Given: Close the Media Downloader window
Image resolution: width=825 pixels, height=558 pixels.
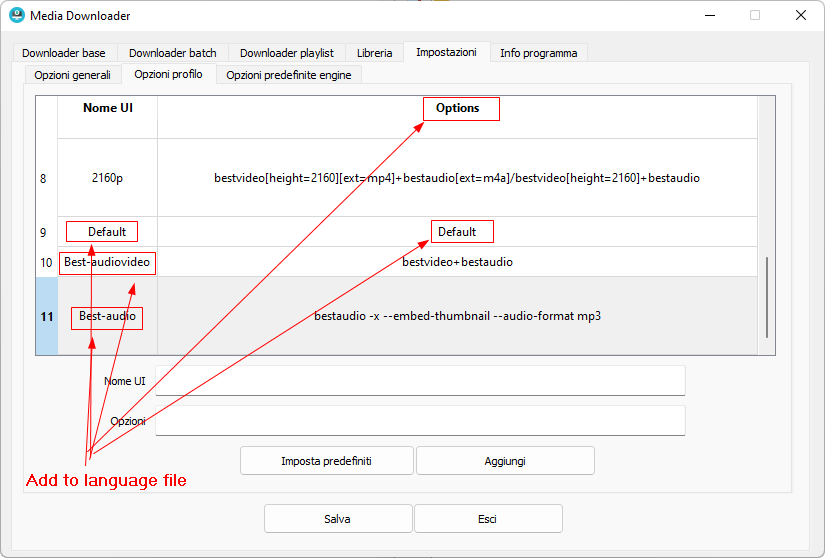Looking at the screenshot, I should [801, 15].
